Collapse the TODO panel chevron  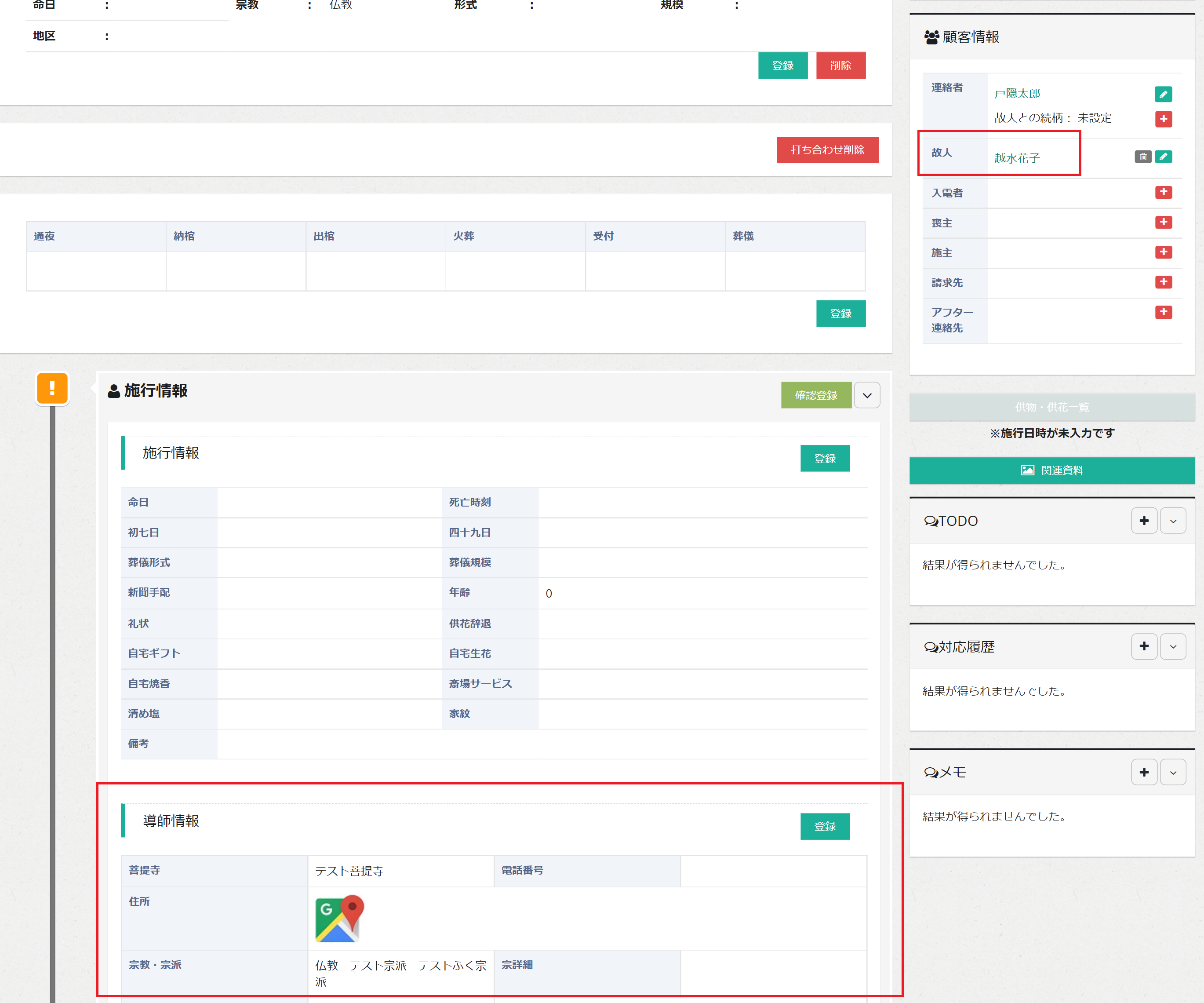coord(1173,521)
